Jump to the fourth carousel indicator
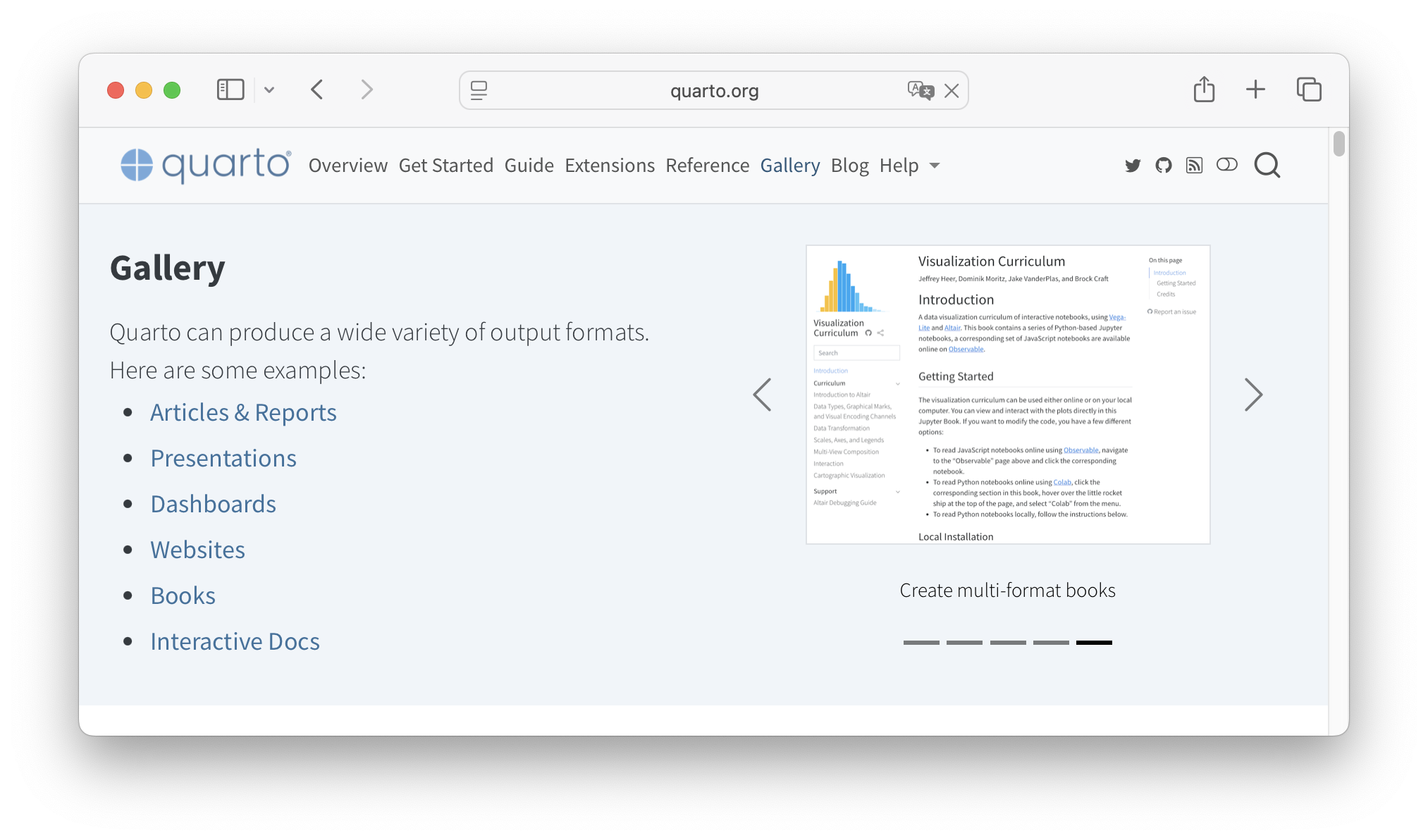 (1051, 643)
